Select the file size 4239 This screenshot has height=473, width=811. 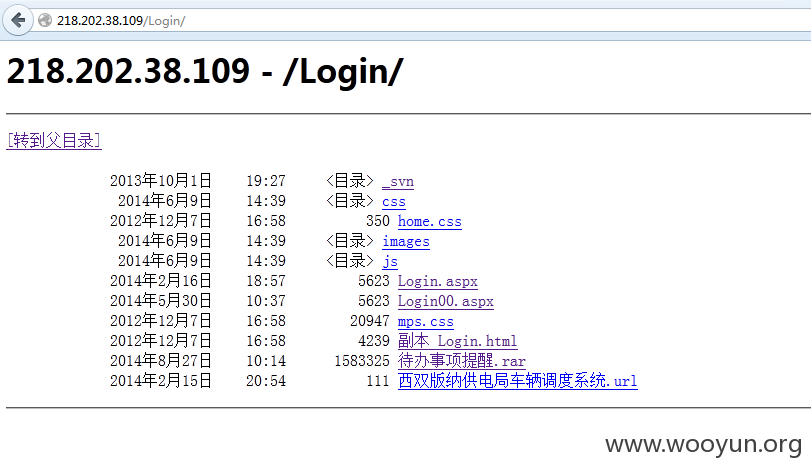[374, 341]
